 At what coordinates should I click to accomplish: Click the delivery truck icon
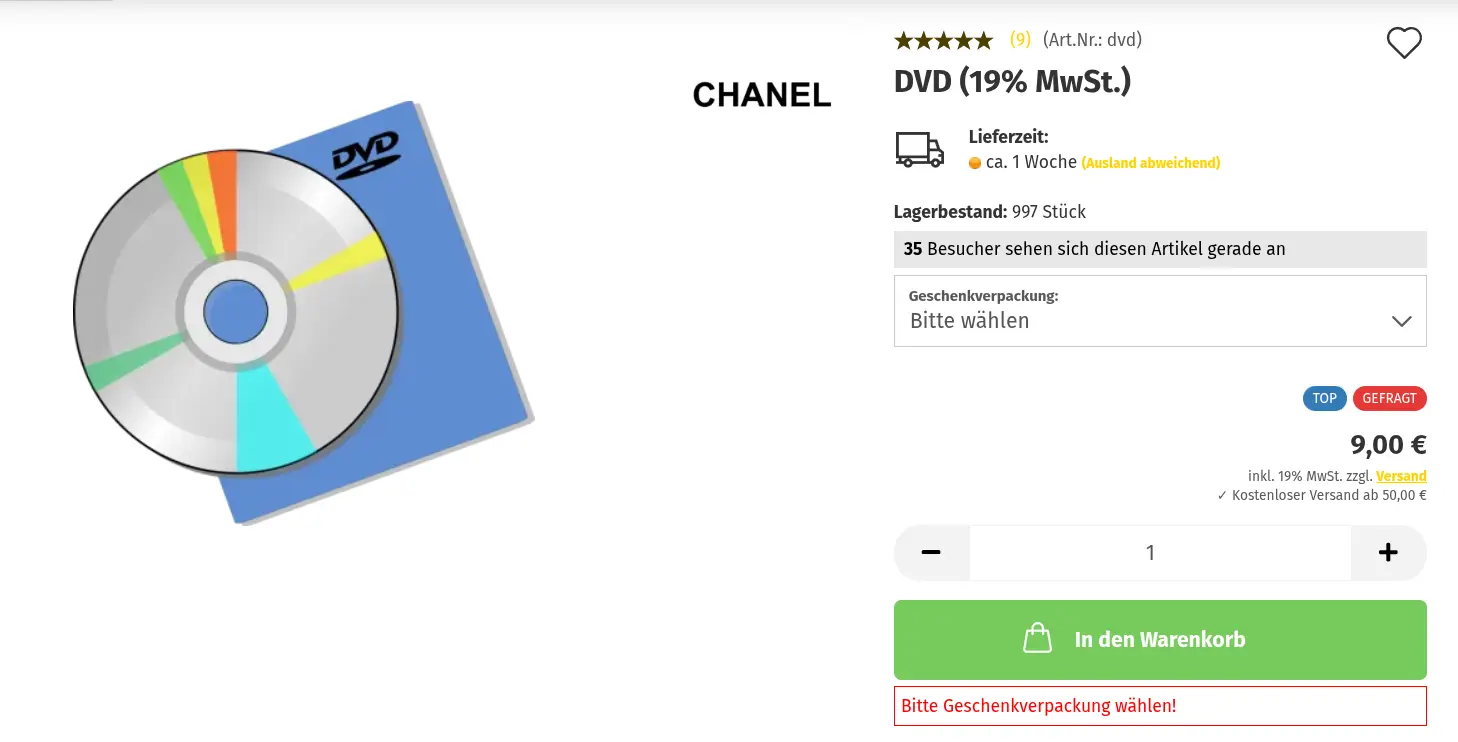(x=919, y=150)
